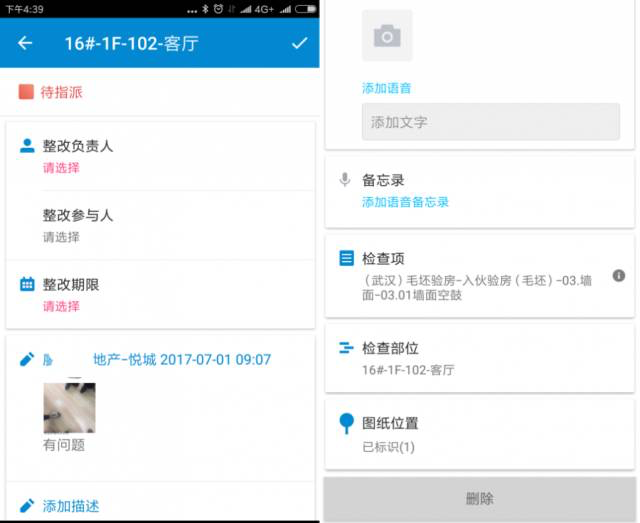Tap the back arrow icon
Viewport: 640px width, 523px height.
(25, 43)
